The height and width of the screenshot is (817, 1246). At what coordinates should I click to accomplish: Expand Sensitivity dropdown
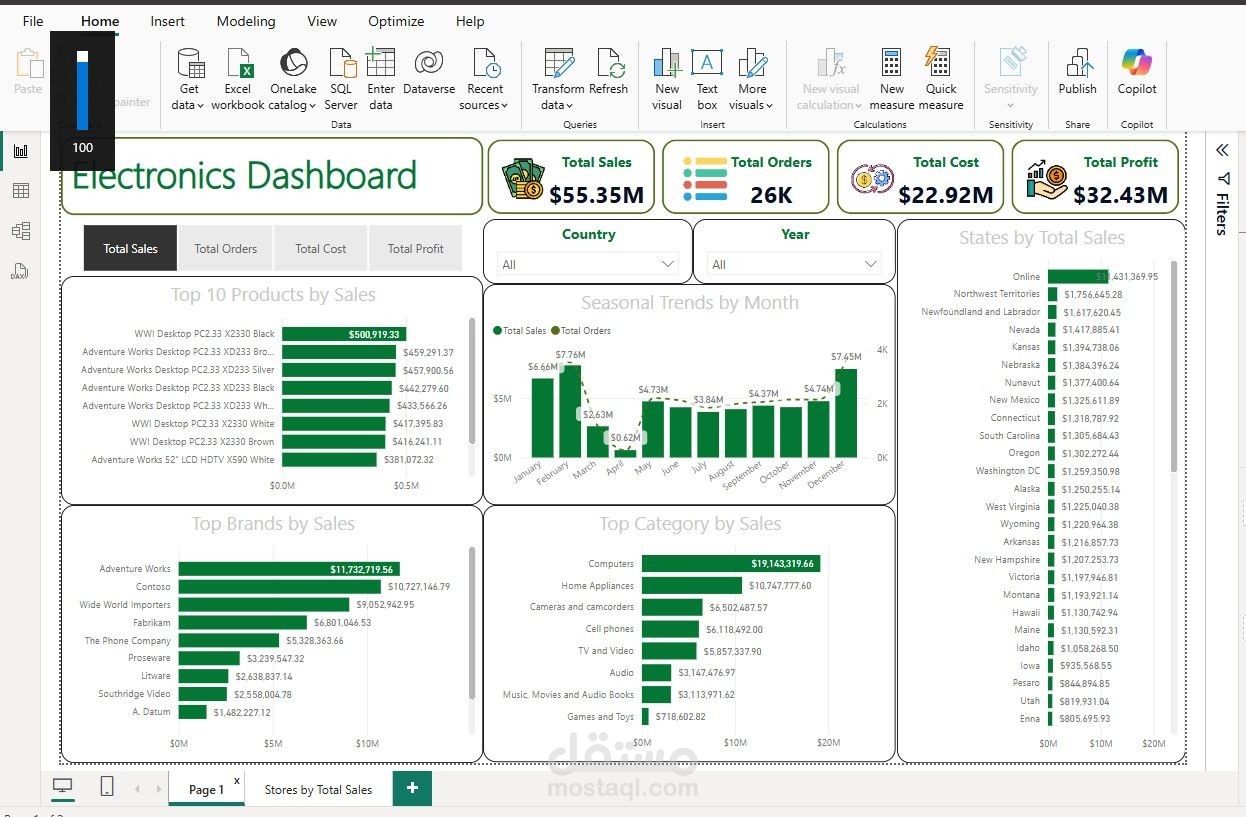[1011, 105]
